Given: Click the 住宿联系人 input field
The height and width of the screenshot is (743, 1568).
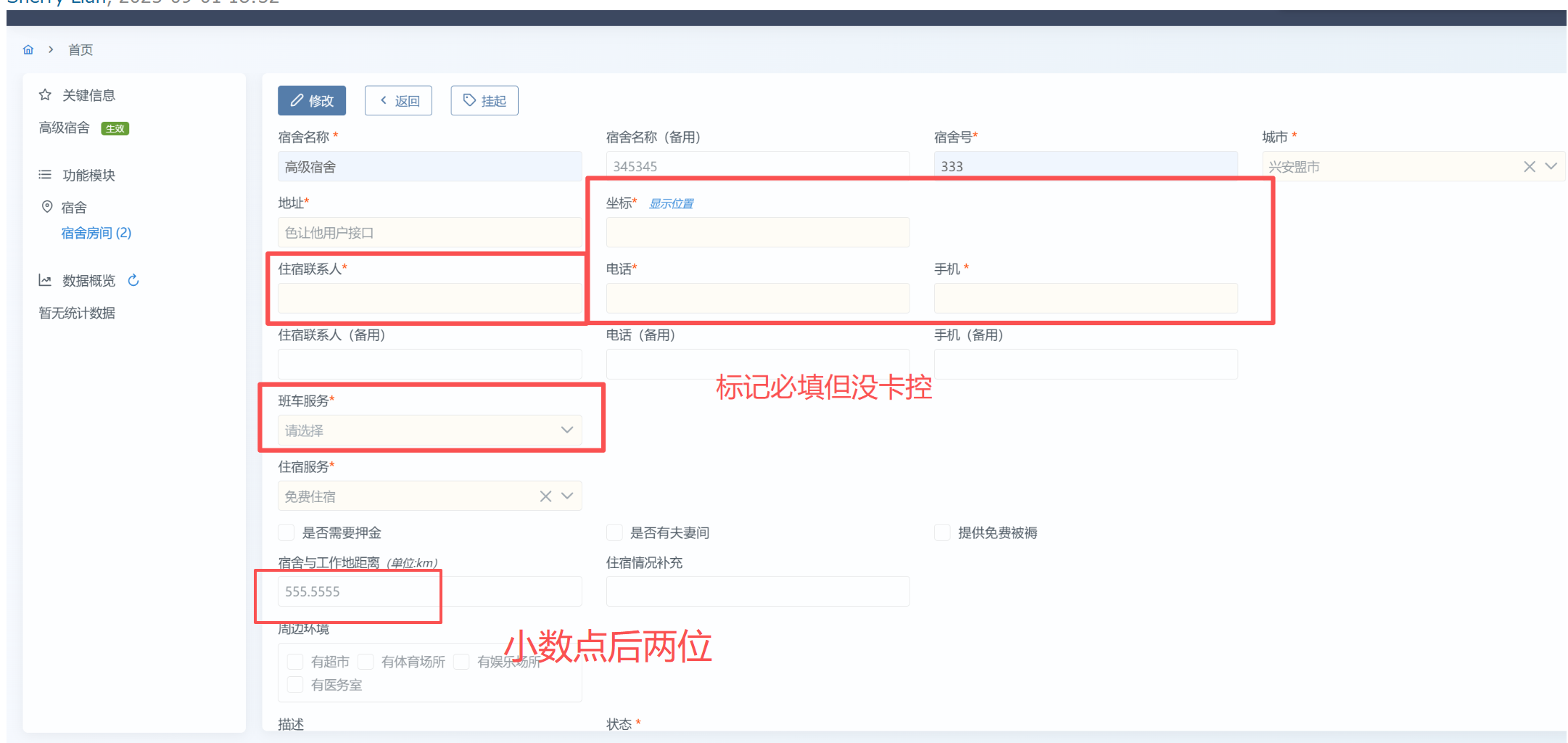Looking at the screenshot, I should pyautogui.click(x=429, y=298).
